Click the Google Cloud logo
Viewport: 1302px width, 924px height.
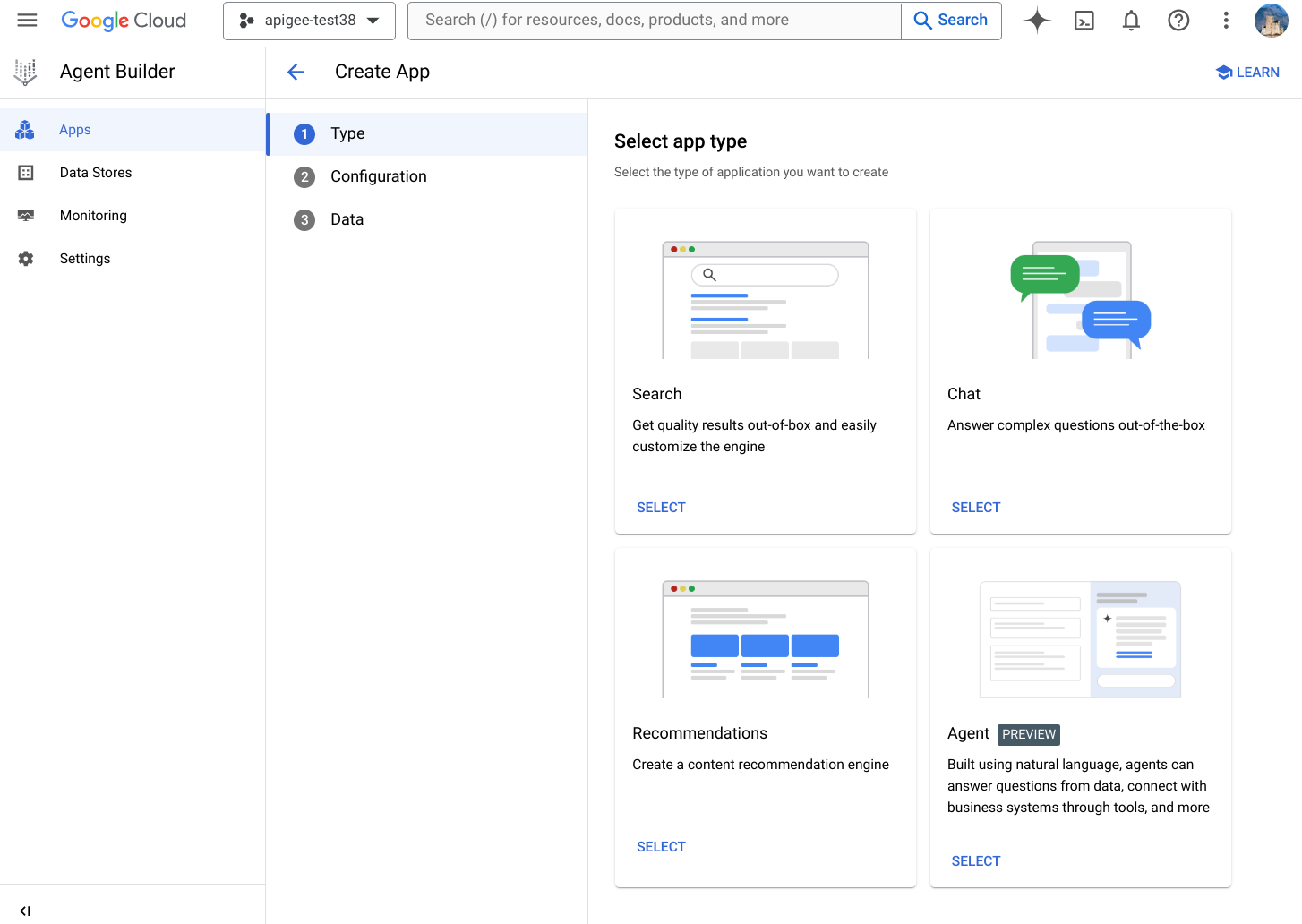pyautogui.click(x=124, y=20)
